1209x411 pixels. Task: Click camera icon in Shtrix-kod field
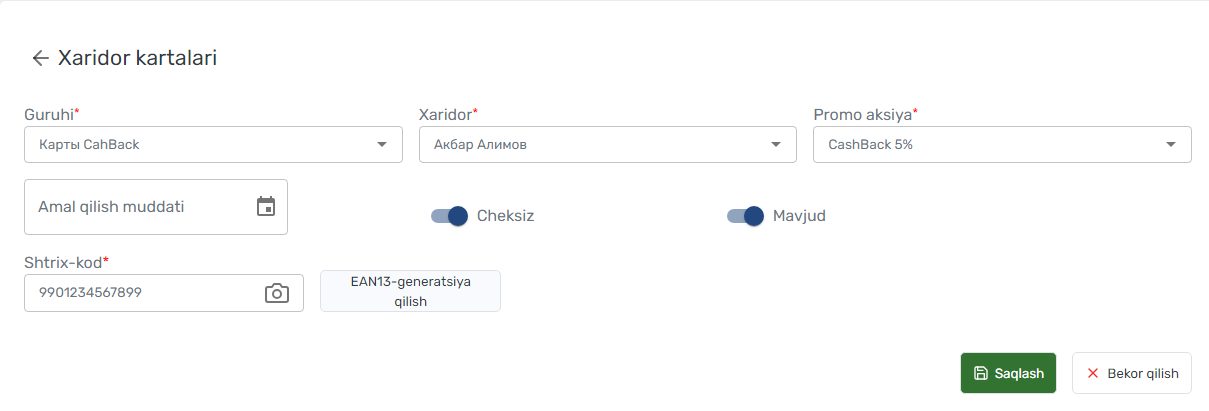click(x=276, y=293)
